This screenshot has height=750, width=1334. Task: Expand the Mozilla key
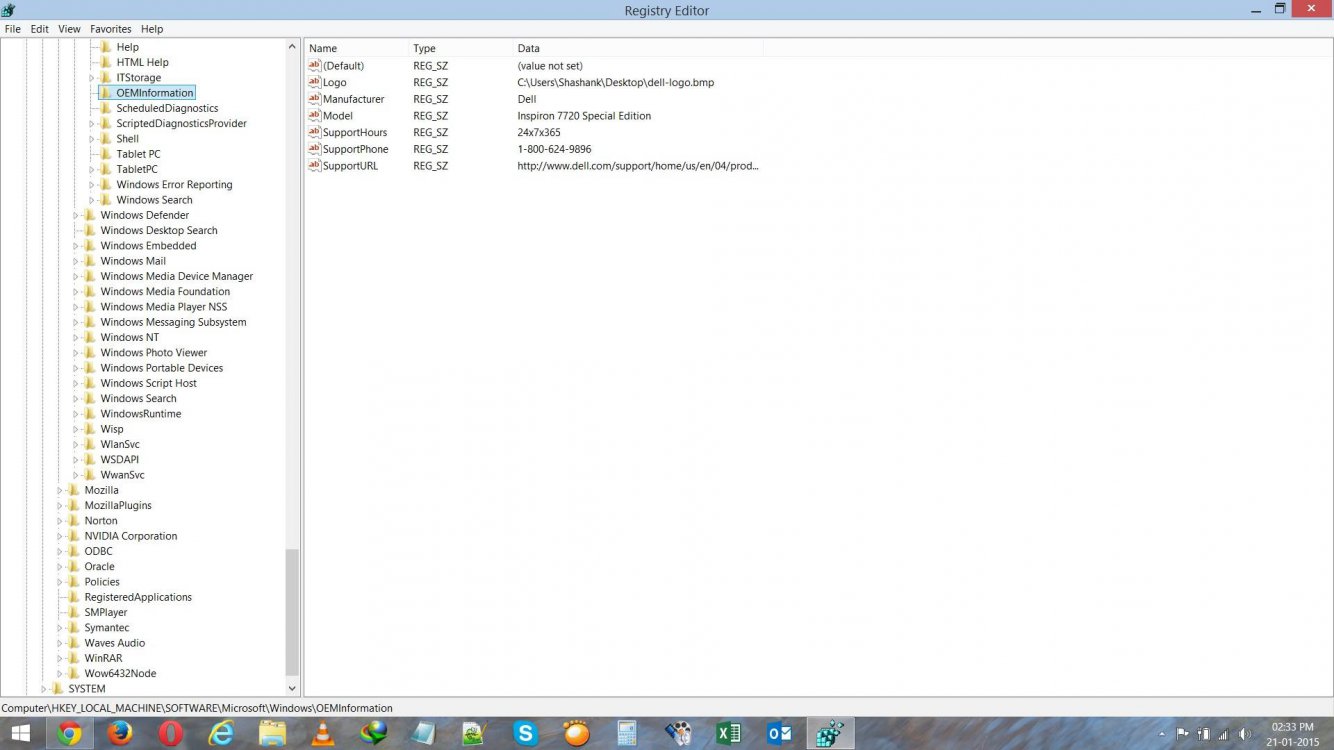point(59,490)
